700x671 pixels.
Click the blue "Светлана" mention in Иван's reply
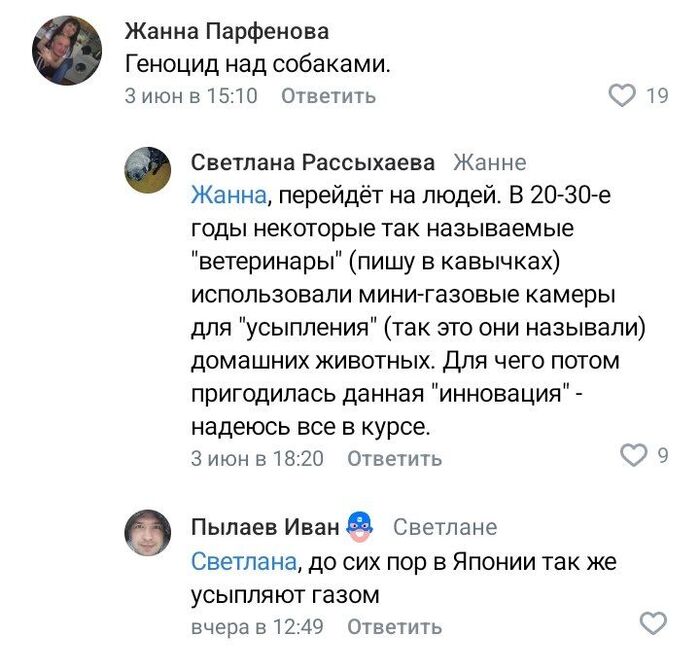(243, 562)
